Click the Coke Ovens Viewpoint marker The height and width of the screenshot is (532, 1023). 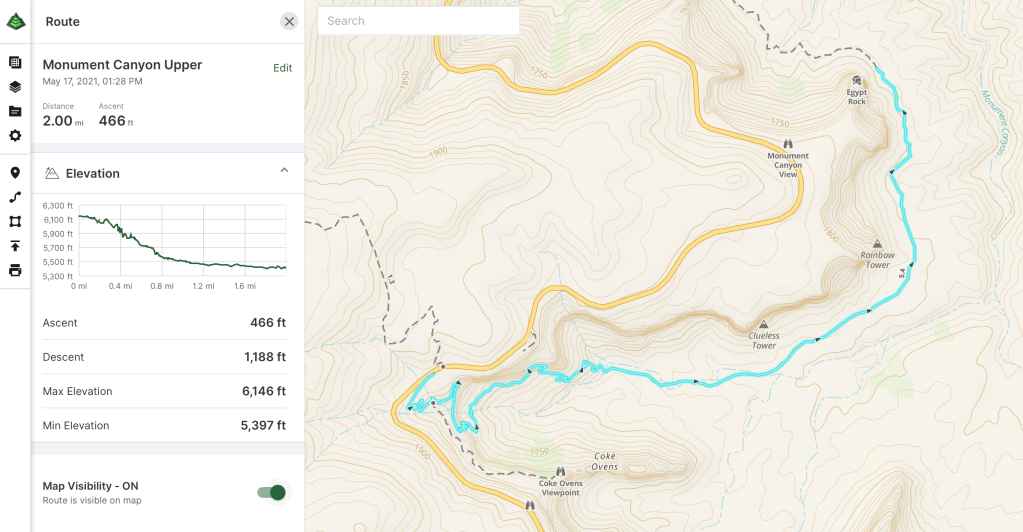click(x=560, y=472)
